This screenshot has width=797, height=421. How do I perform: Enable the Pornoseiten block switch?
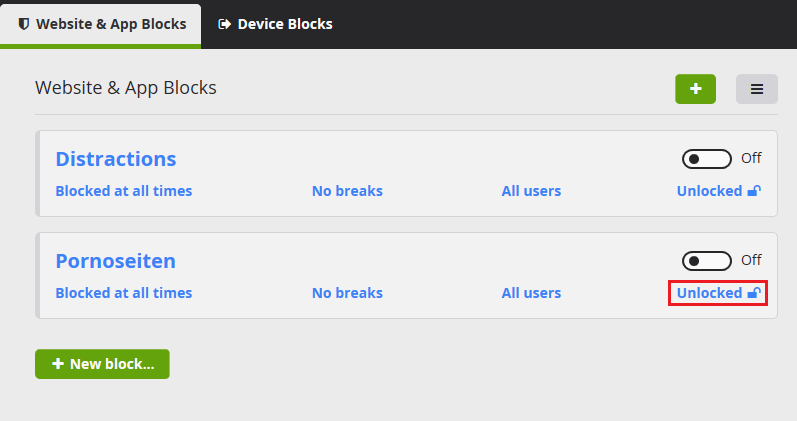708,260
